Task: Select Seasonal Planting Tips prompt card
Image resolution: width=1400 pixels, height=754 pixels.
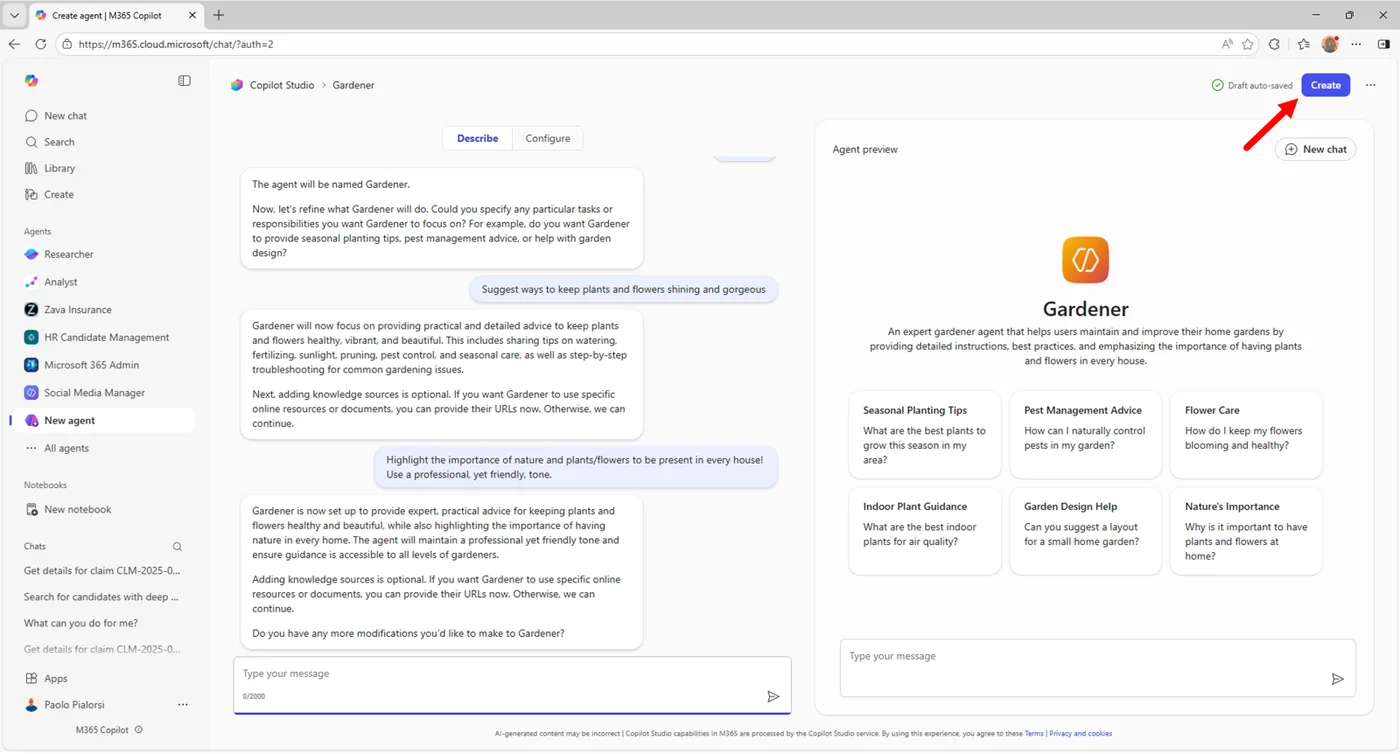Action: pyautogui.click(x=925, y=435)
